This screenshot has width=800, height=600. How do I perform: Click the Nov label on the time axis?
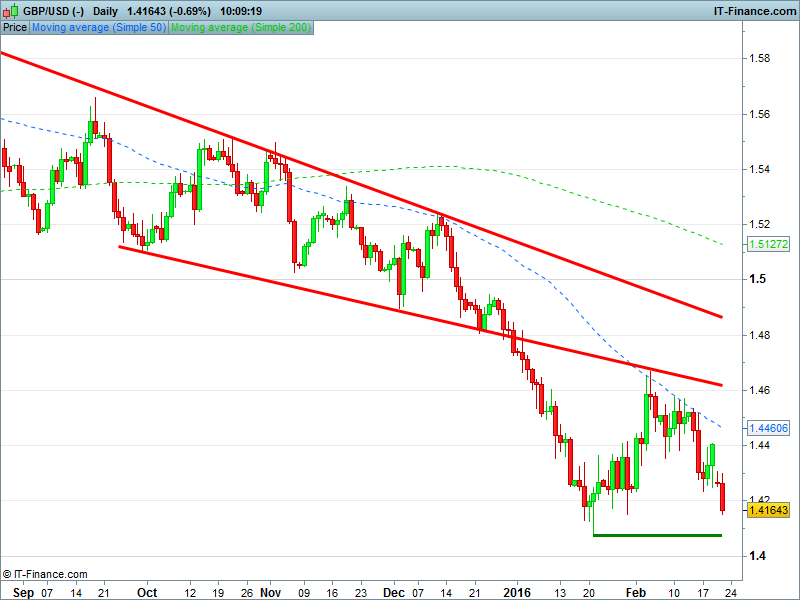271,591
